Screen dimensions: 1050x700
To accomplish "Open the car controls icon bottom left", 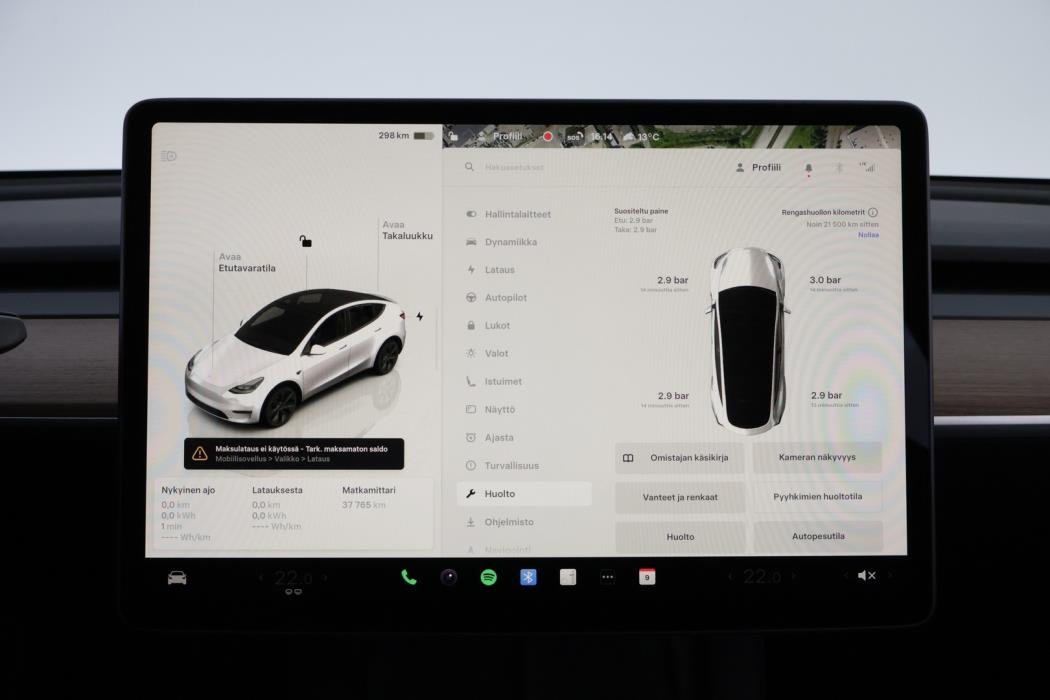I will (176, 576).
